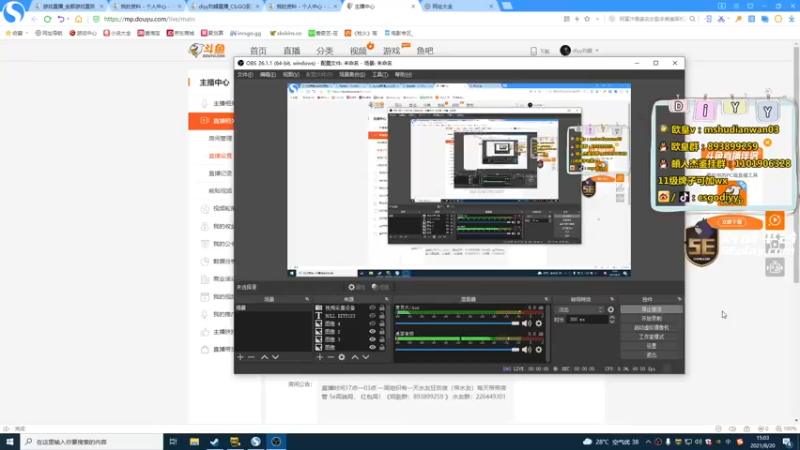This screenshot has height=450, width=800.
Task: Click the Windows taskbar search box
Action: pos(92,442)
